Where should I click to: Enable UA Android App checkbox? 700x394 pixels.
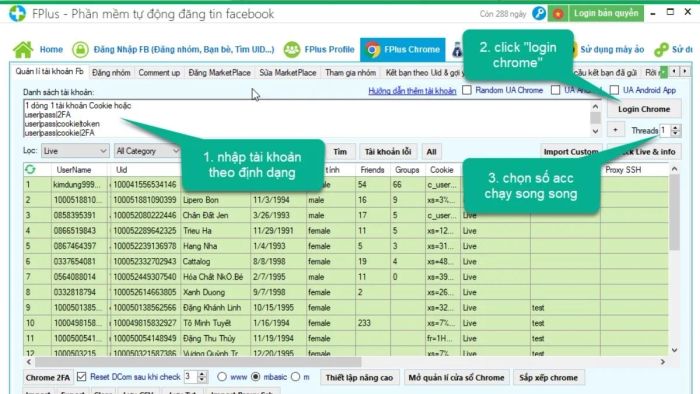tap(614, 90)
